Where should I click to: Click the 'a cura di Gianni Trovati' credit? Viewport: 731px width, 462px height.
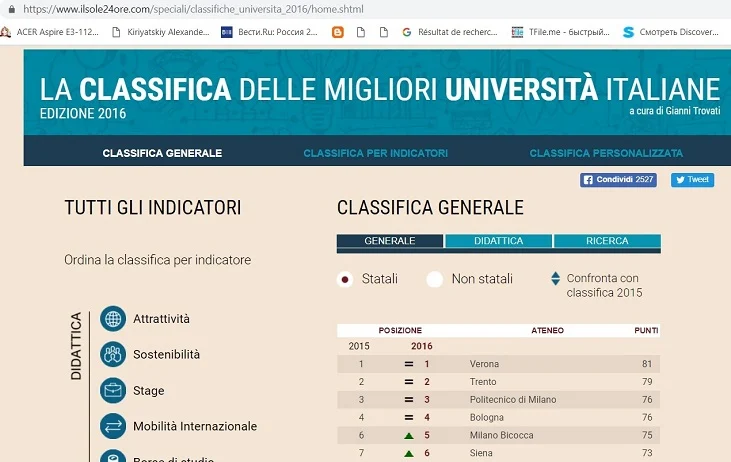click(x=675, y=111)
